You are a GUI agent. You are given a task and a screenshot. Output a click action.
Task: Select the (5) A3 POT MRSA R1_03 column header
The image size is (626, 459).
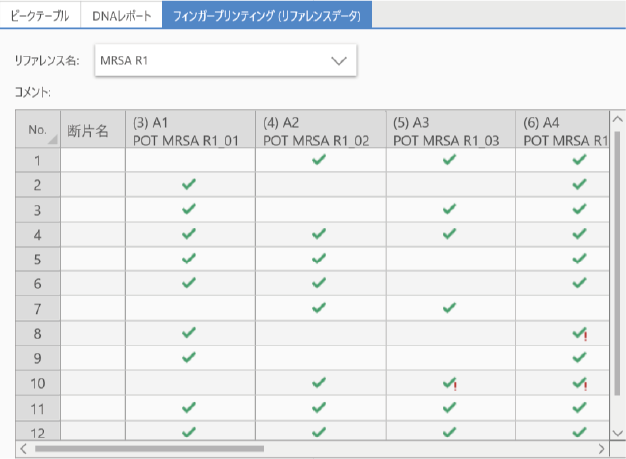pyautogui.click(x=451, y=130)
